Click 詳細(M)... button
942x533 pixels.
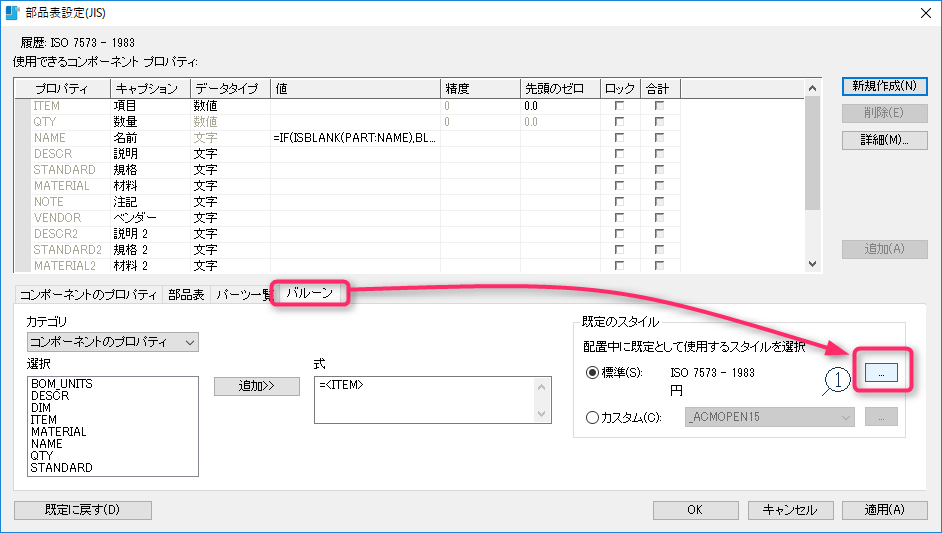pos(884,140)
